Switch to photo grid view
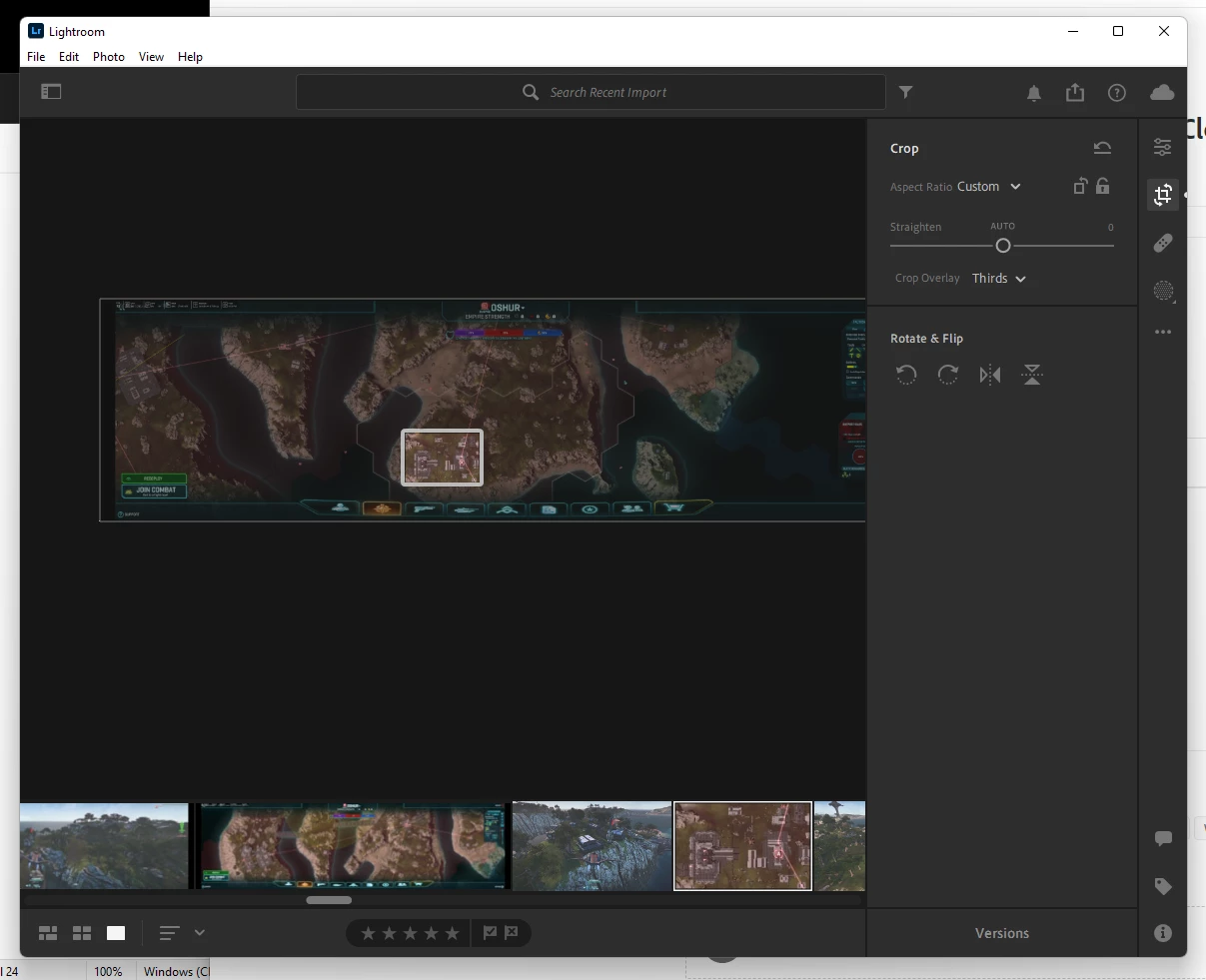The width and height of the screenshot is (1206, 980). click(48, 933)
